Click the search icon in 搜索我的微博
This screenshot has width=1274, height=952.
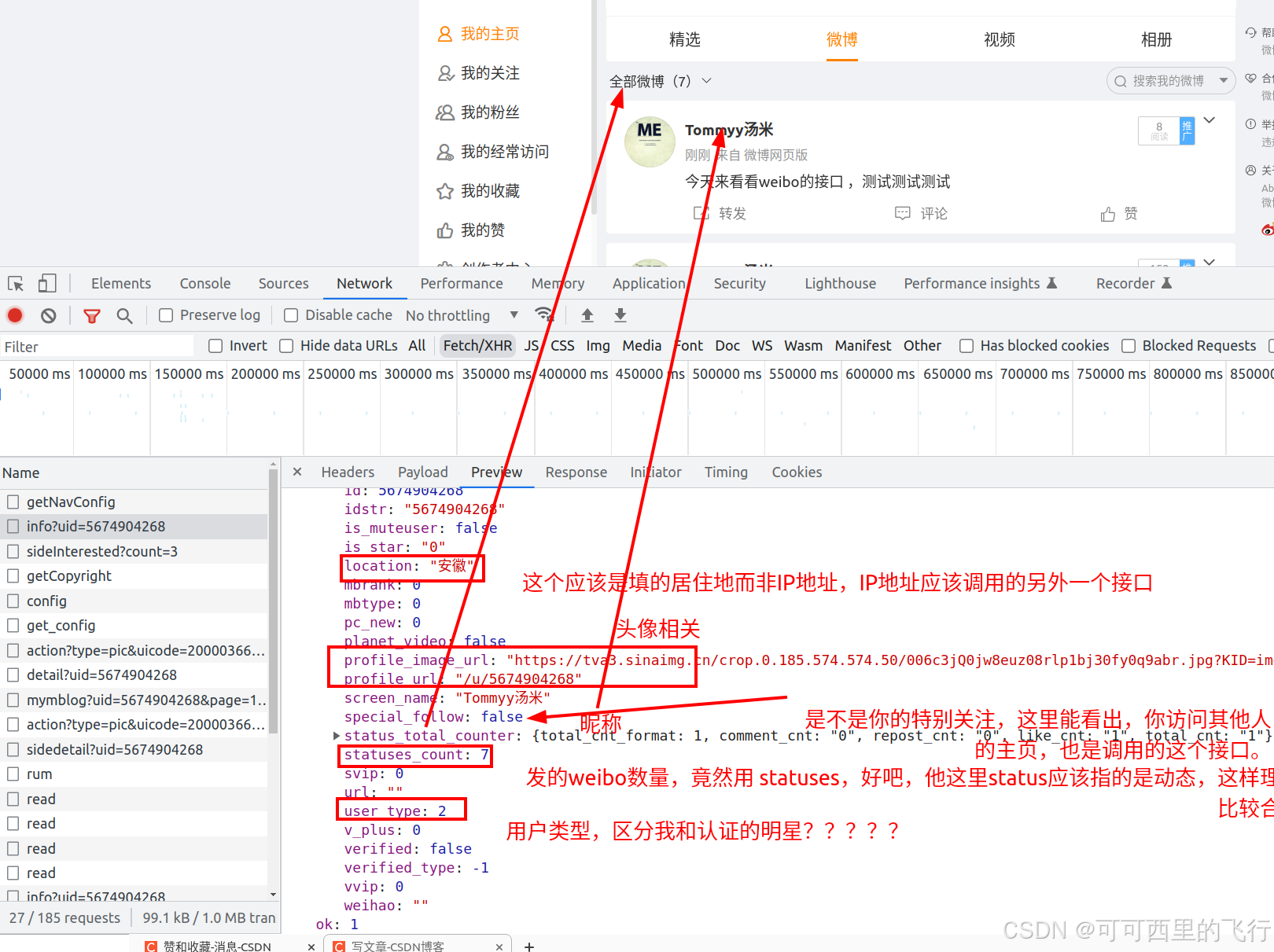(x=1121, y=81)
